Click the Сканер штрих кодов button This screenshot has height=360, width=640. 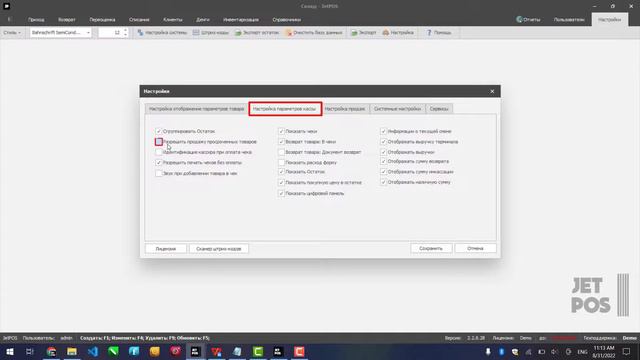point(219,249)
